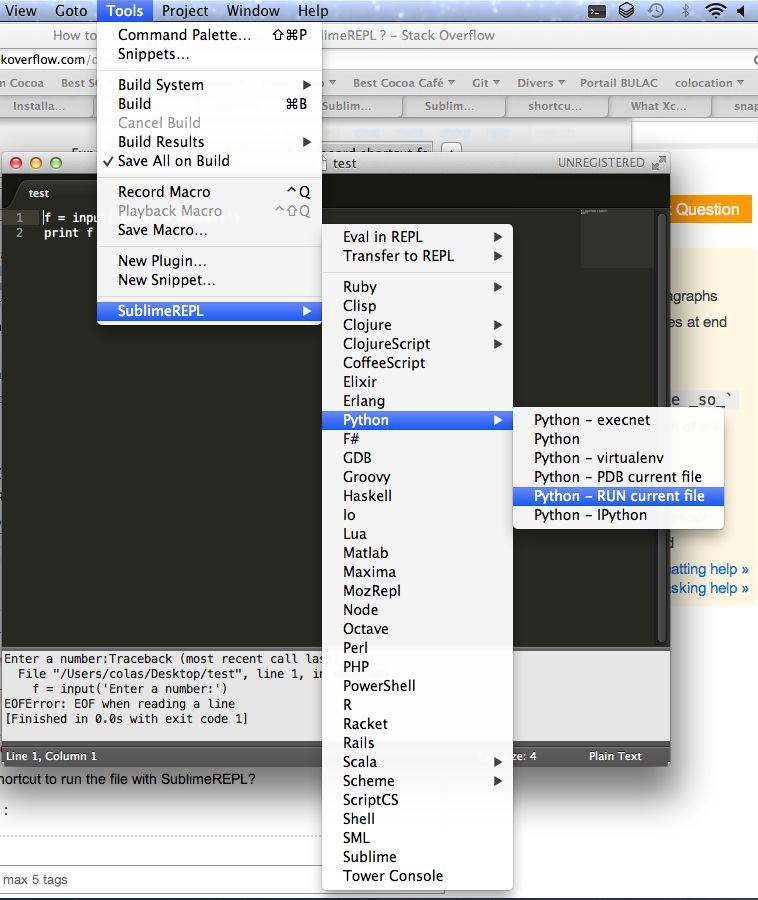The image size is (758, 900).
Task: Expand the Scala REPL submenu
Action: pos(417,762)
